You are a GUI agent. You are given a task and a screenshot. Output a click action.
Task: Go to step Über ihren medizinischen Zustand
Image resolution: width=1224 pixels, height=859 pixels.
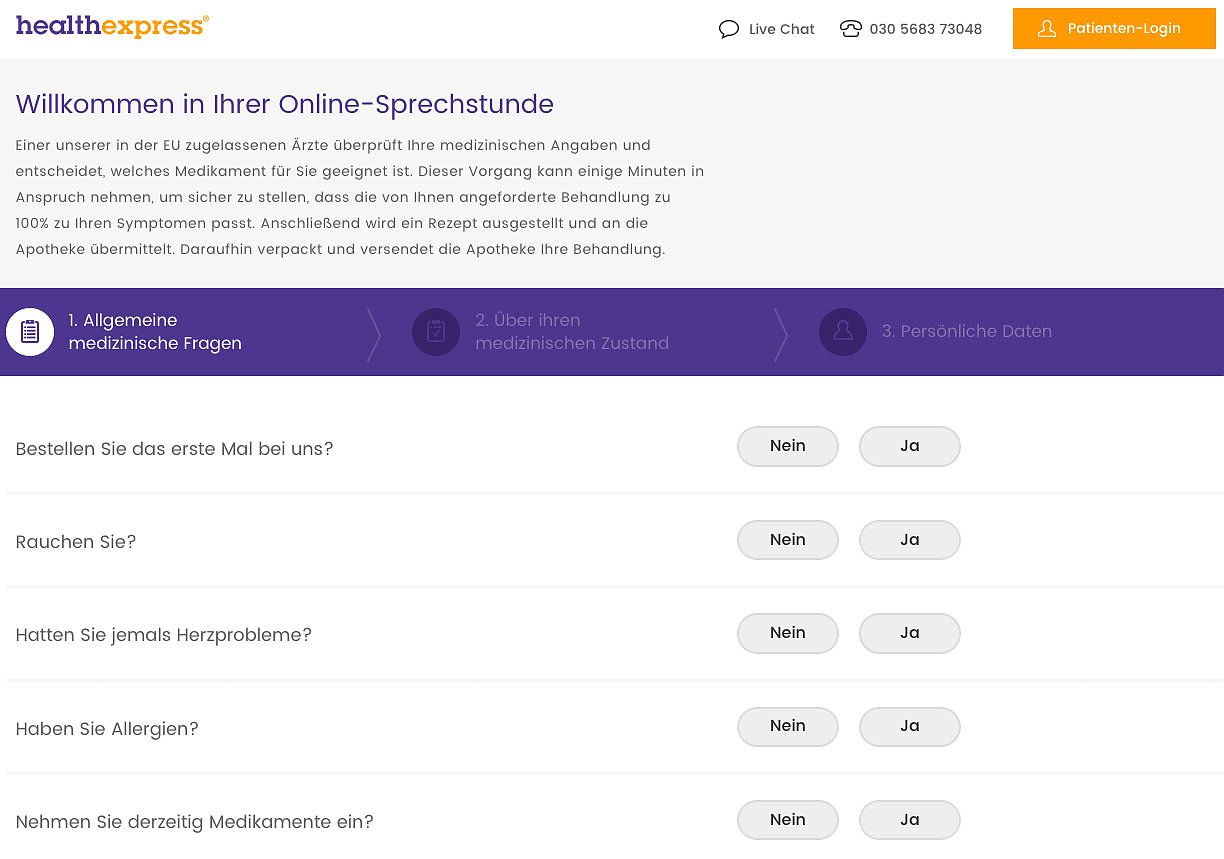[571, 332]
